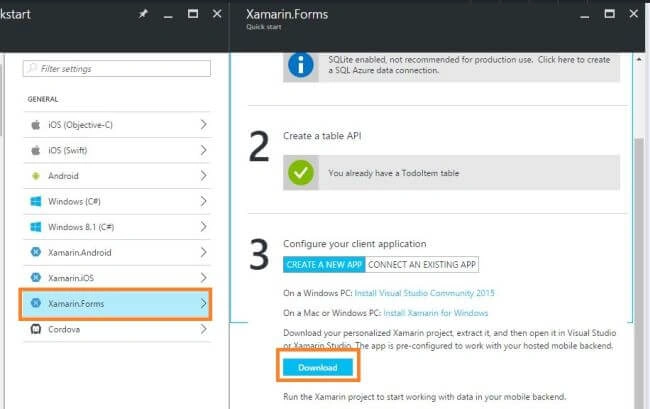Focus the Filter settings search box

coord(117,68)
